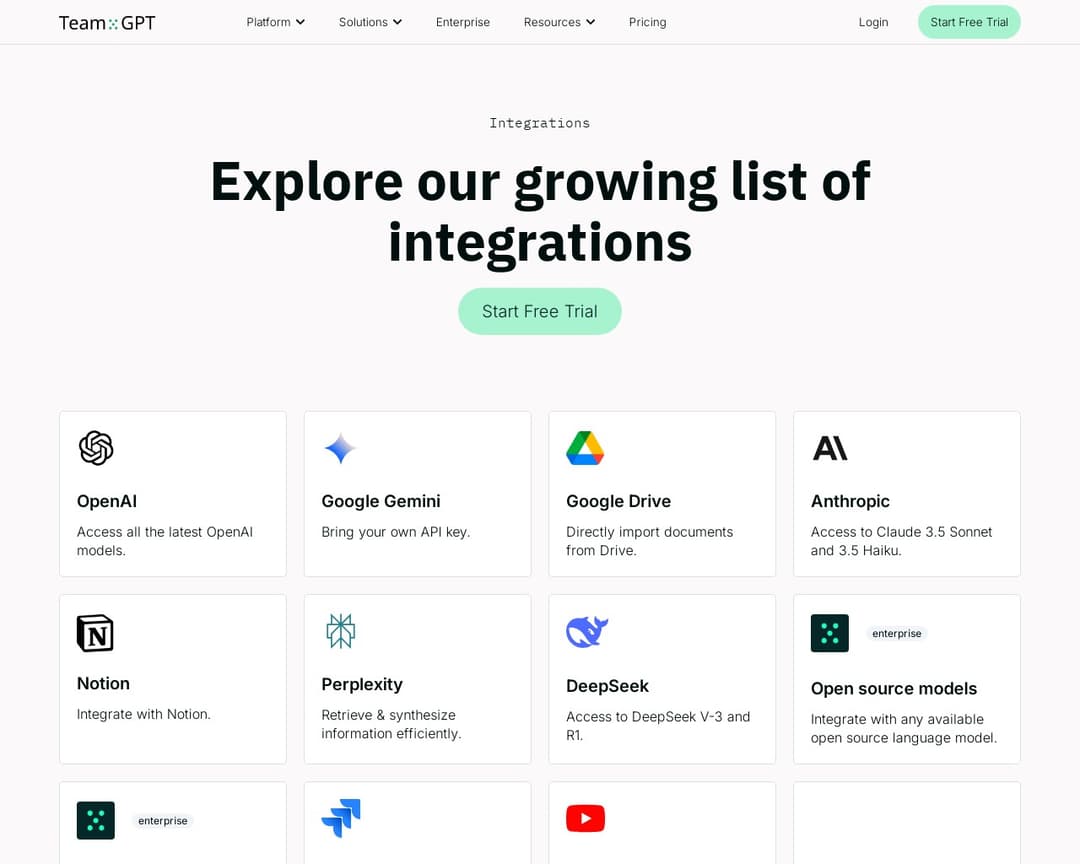Click the Login link
The height and width of the screenshot is (864, 1080).
click(x=873, y=22)
